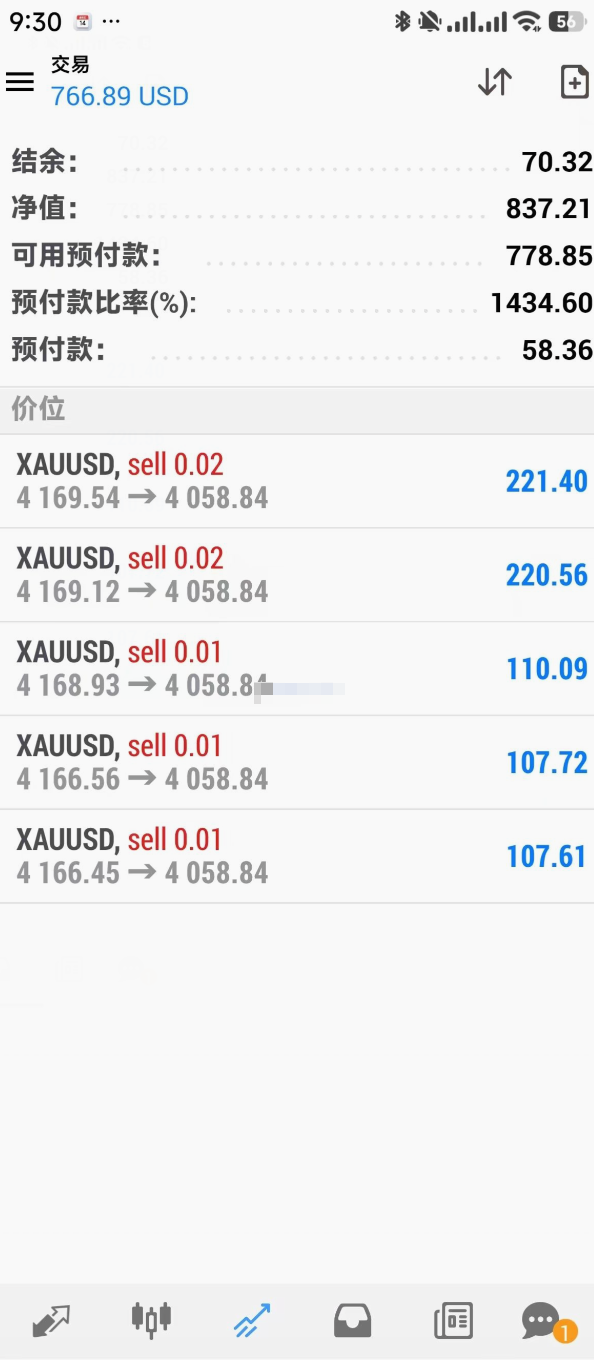594x1360 pixels.
Task: Open the hamburger menu
Action: coord(20,82)
